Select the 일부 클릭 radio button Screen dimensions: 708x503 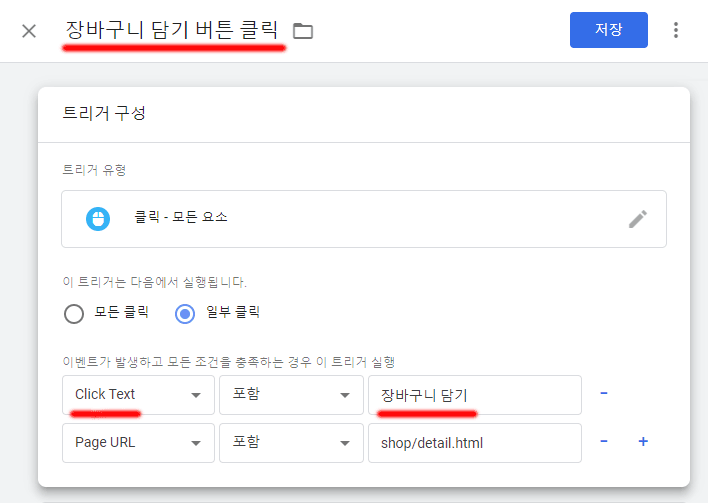(185, 314)
